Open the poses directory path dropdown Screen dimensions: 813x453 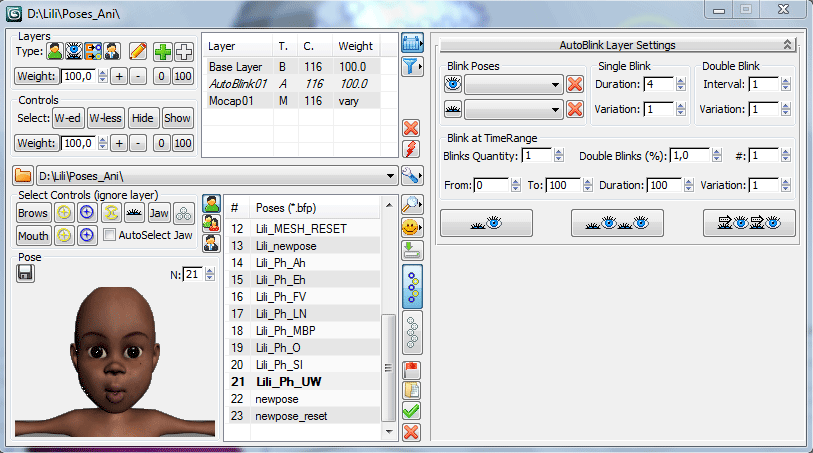[389, 176]
